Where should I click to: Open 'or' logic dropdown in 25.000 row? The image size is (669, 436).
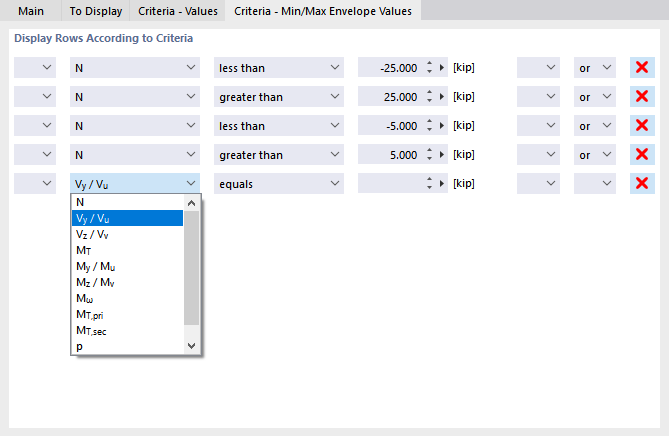click(x=595, y=96)
